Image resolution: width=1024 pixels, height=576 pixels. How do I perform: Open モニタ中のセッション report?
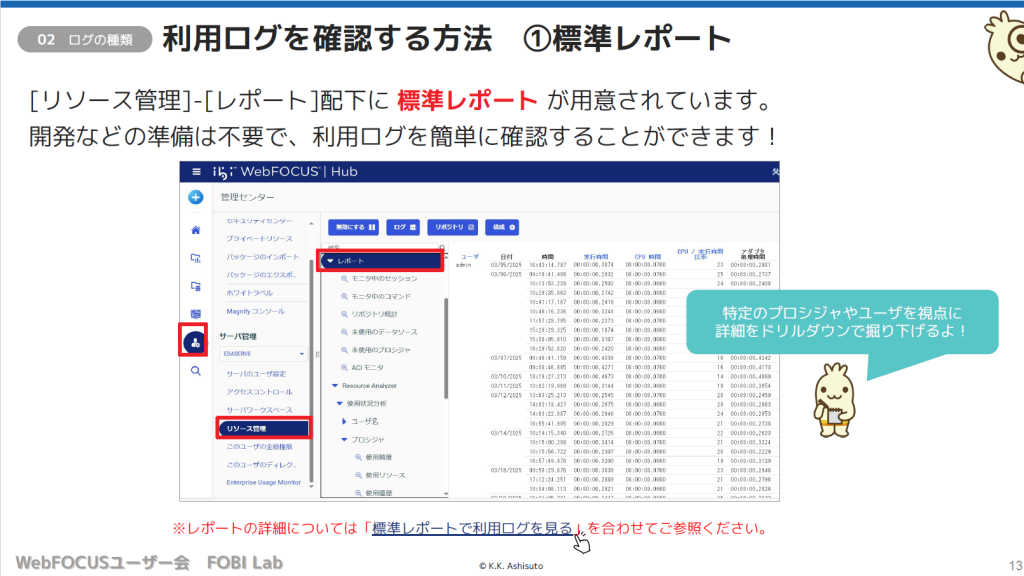coord(384,278)
